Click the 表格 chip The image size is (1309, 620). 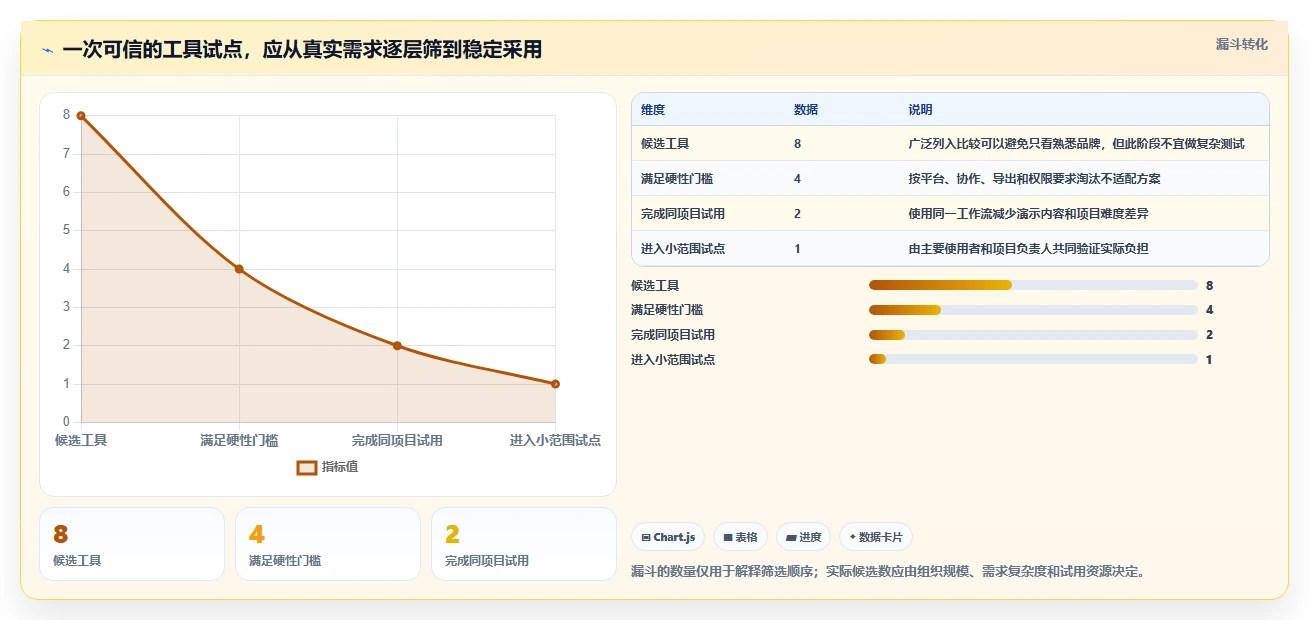pyautogui.click(x=740, y=537)
